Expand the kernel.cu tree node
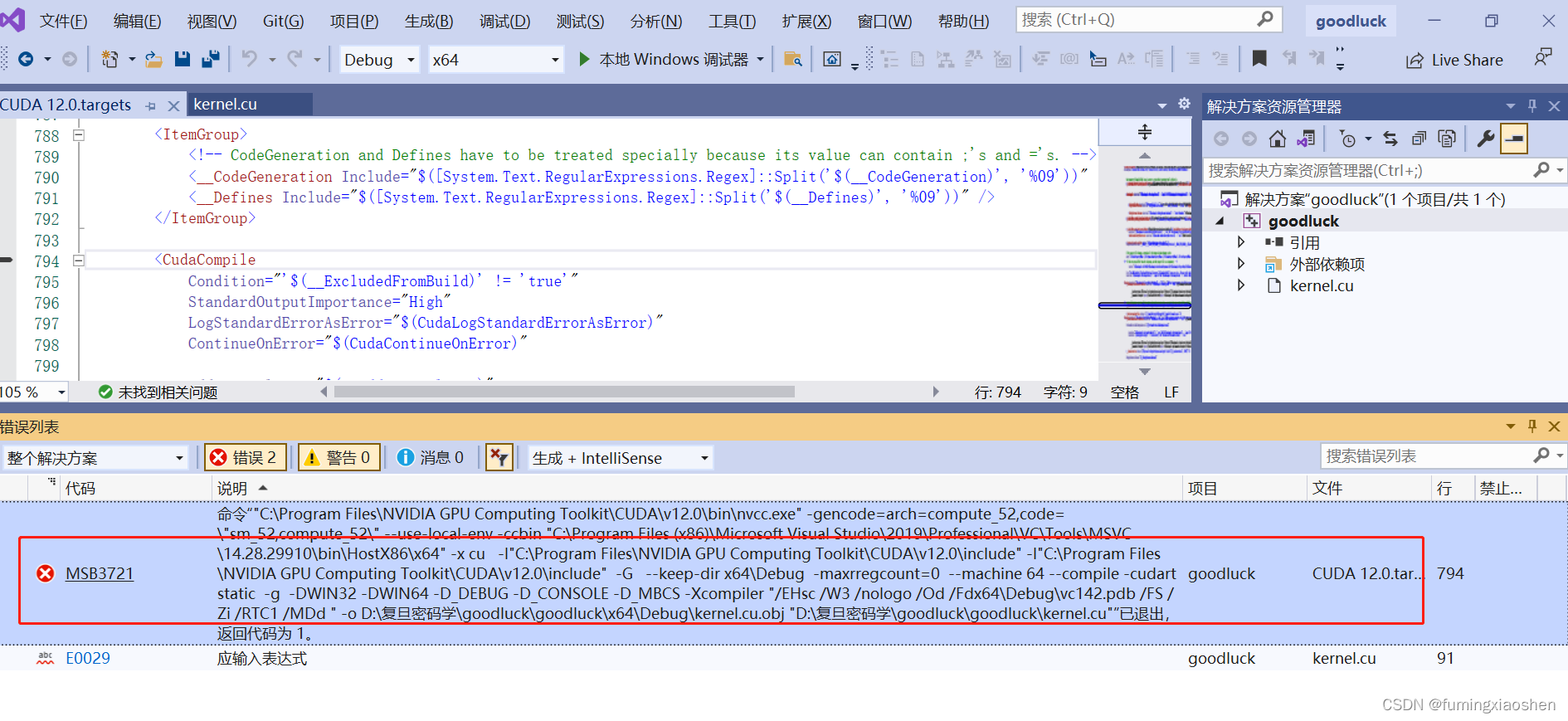 pos(1241,285)
